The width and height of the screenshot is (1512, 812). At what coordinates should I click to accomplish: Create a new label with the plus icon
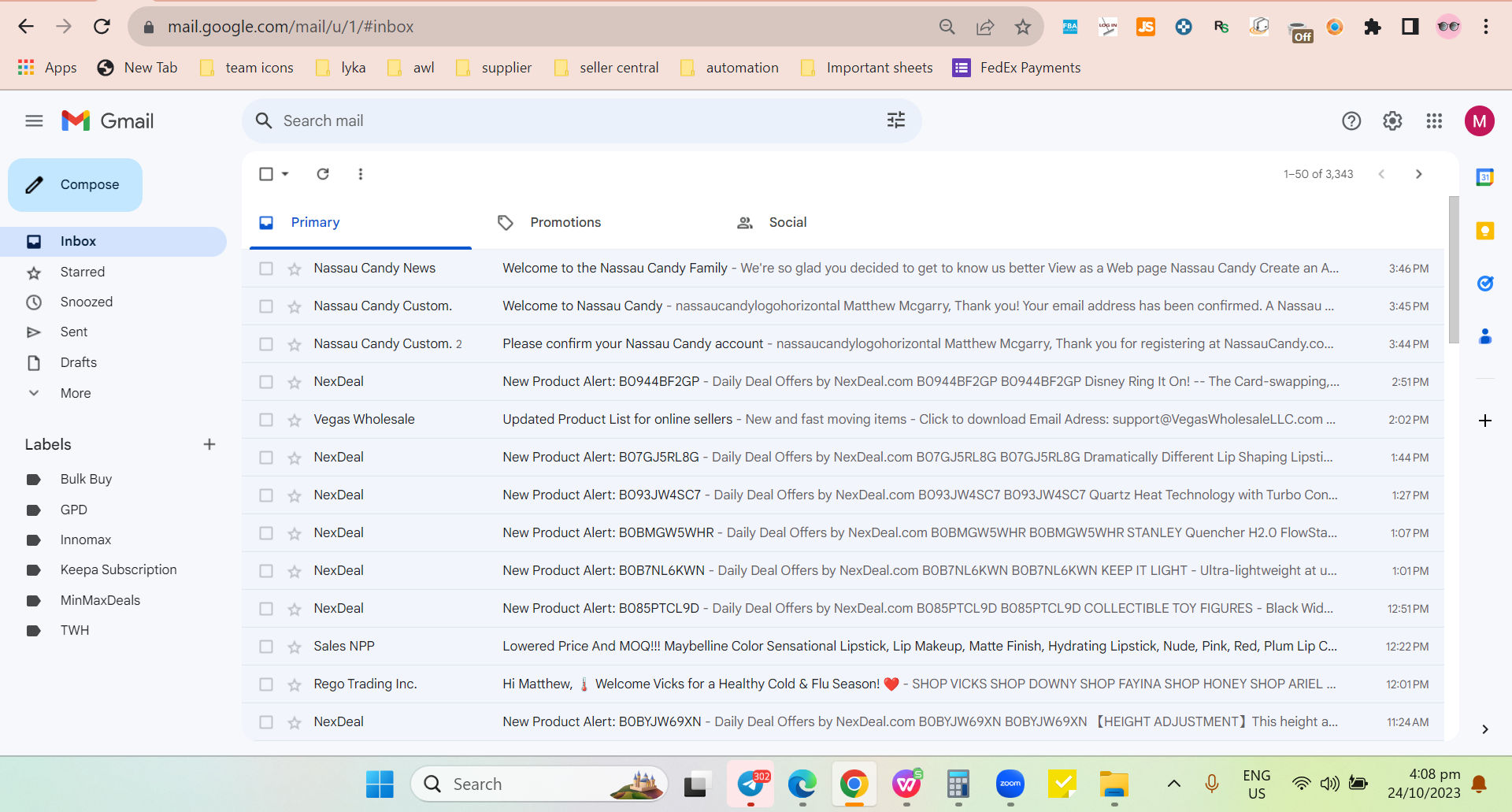[209, 444]
